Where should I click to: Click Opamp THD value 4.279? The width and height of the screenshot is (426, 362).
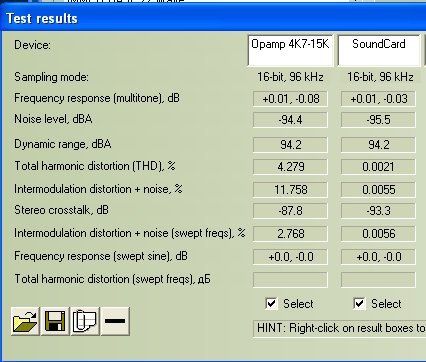click(x=290, y=167)
